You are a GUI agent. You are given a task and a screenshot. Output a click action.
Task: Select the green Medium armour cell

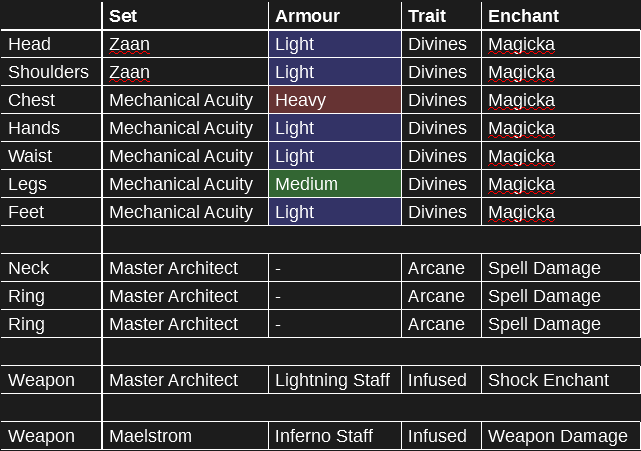(335, 184)
